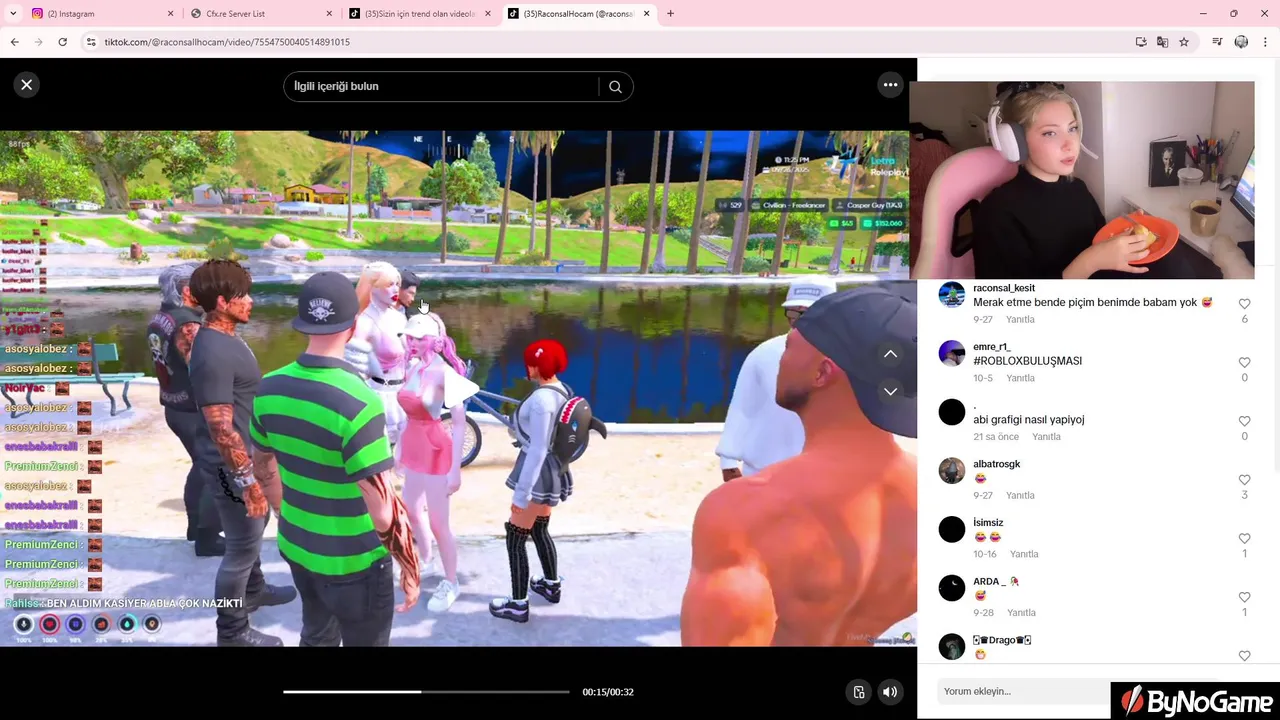Viewport: 1280px width, 720px height.
Task: Close the 'Sizin için trend olan' tab
Action: click(488, 14)
